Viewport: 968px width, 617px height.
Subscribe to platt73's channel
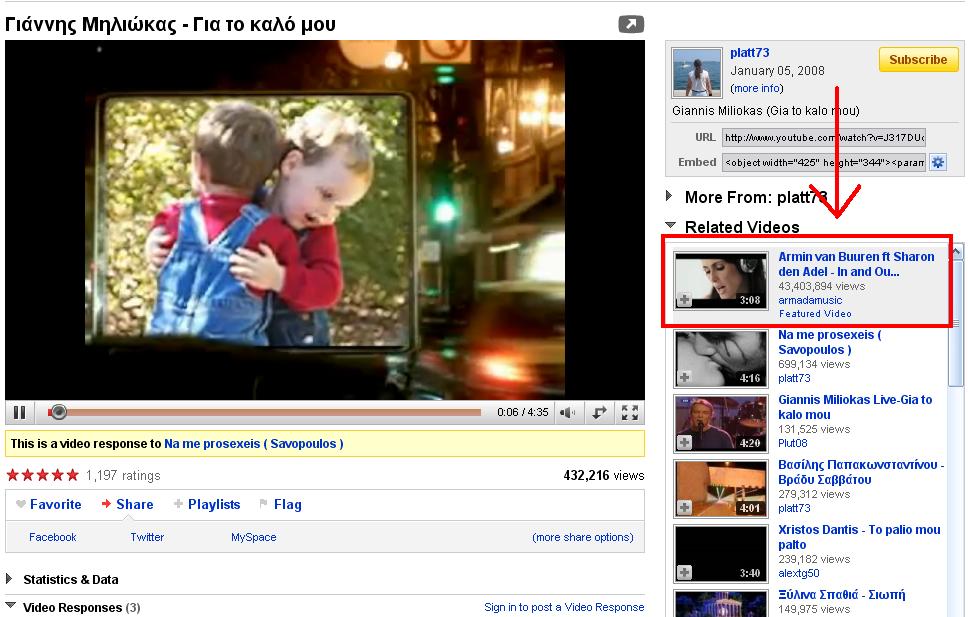point(918,60)
